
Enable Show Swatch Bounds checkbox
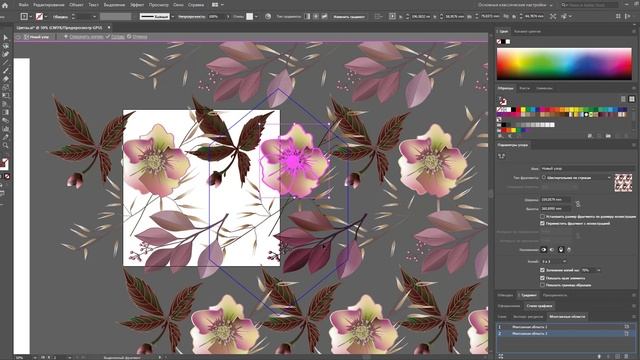542,285
